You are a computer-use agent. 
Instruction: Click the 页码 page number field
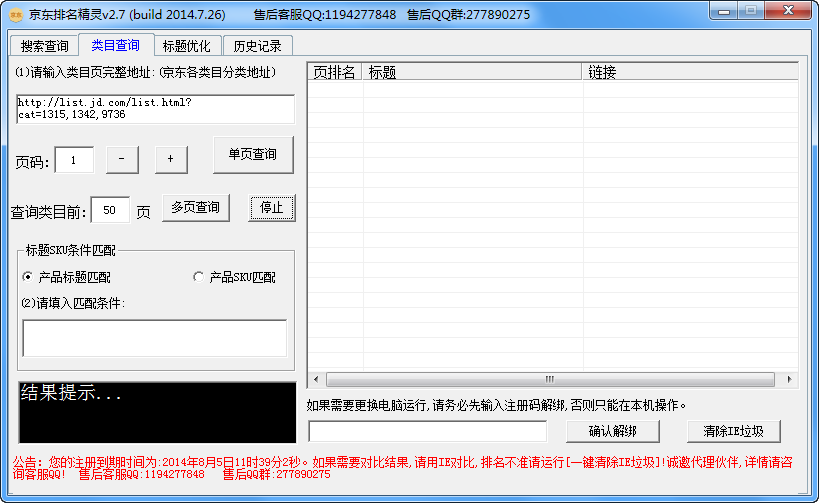[74, 160]
